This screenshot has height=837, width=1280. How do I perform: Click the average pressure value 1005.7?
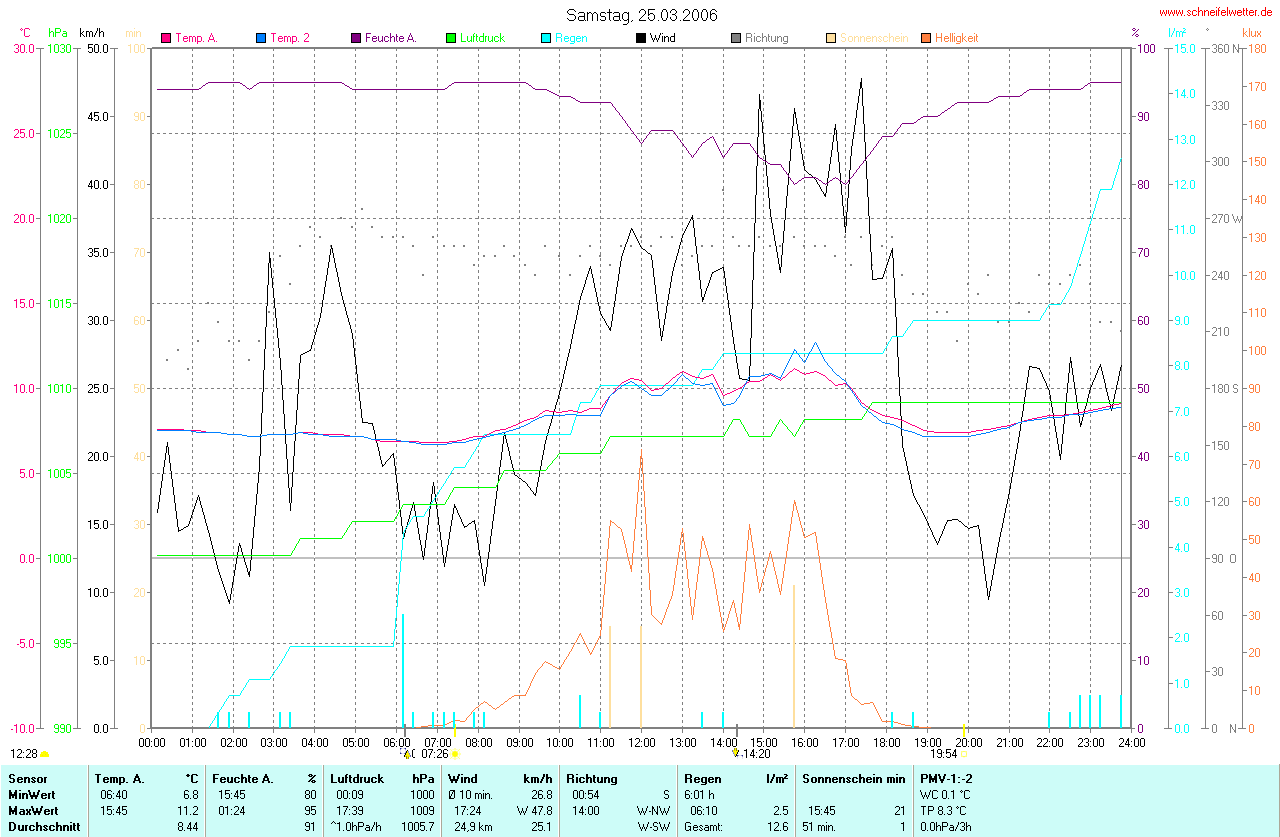[417, 827]
